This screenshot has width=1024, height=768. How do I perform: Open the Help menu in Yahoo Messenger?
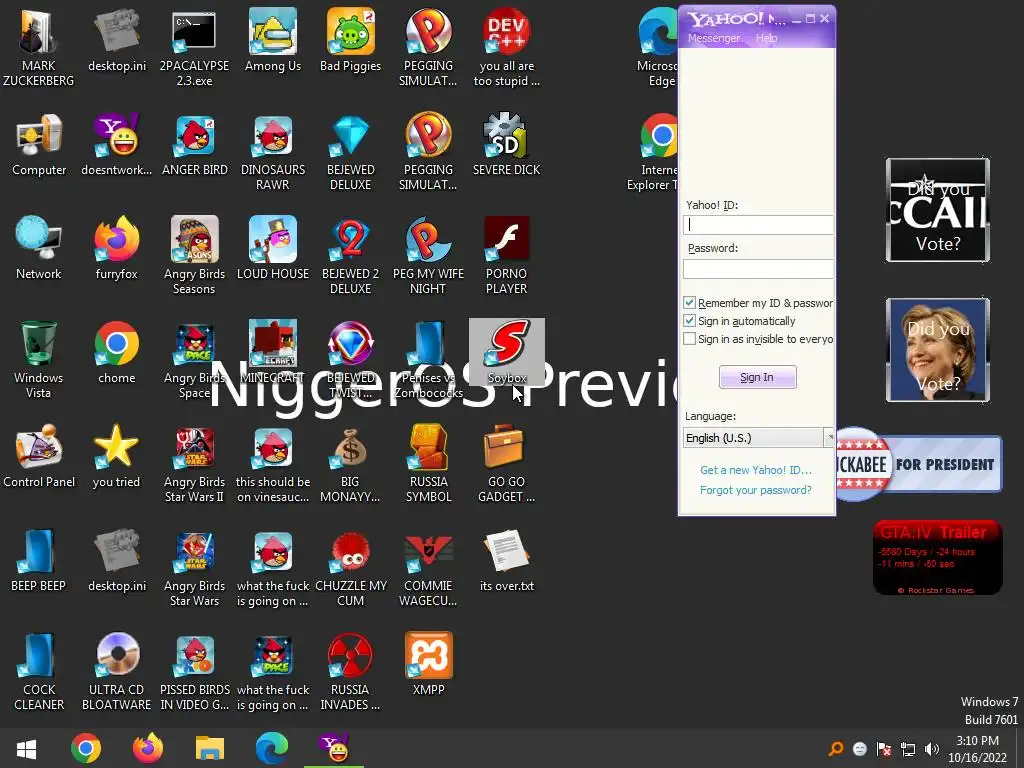tap(767, 38)
